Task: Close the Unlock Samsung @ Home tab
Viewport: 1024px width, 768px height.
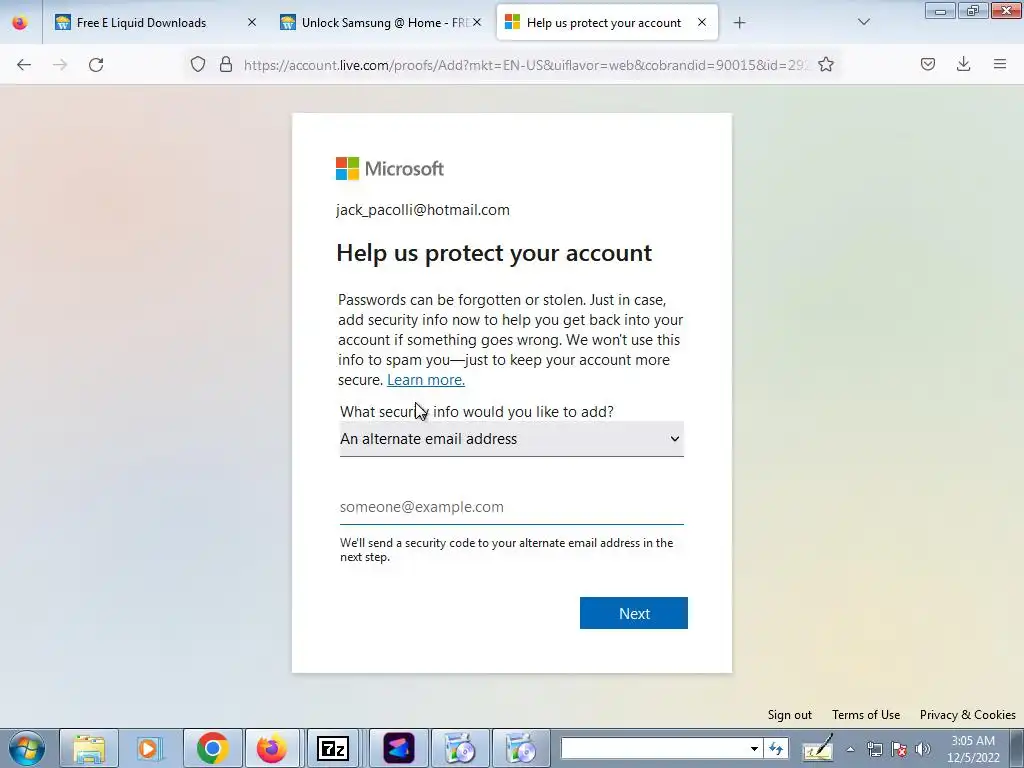Action: pyautogui.click(x=477, y=22)
